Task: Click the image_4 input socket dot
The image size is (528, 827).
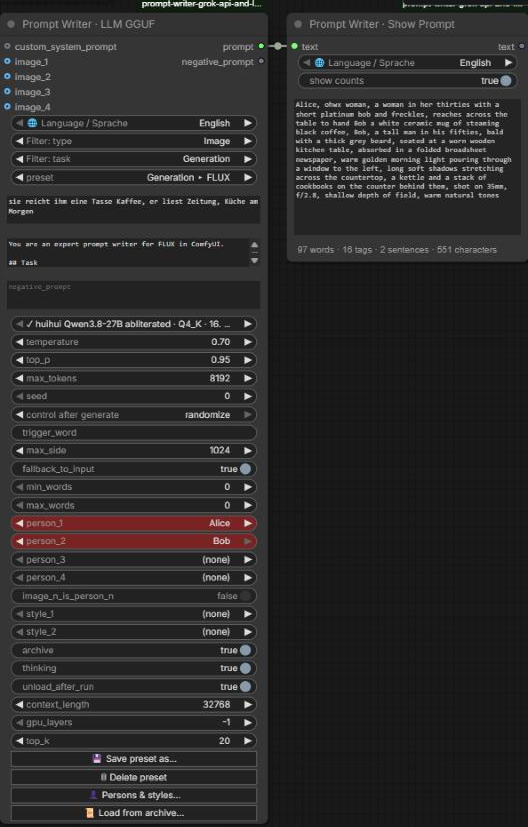Action: coord(7,107)
